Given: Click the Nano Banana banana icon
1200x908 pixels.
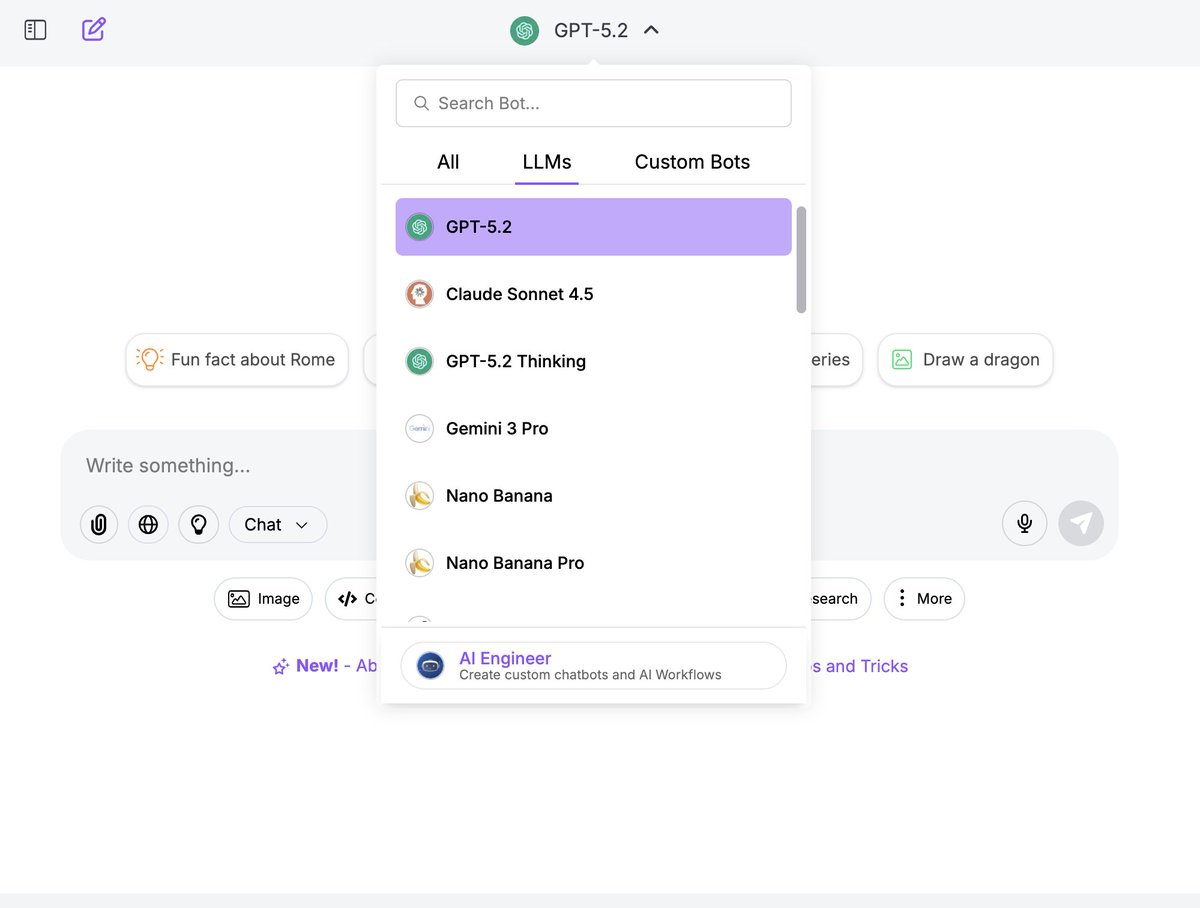Looking at the screenshot, I should coord(419,495).
